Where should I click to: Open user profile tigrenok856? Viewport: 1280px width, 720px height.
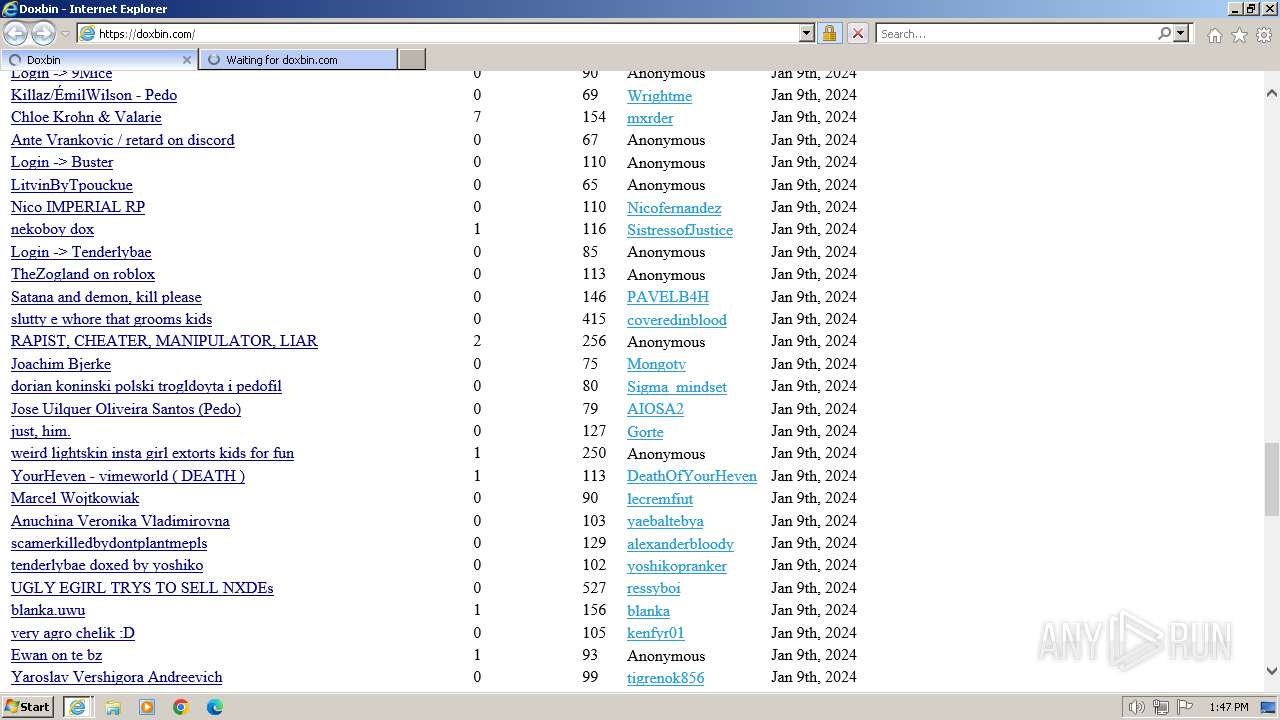point(665,678)
